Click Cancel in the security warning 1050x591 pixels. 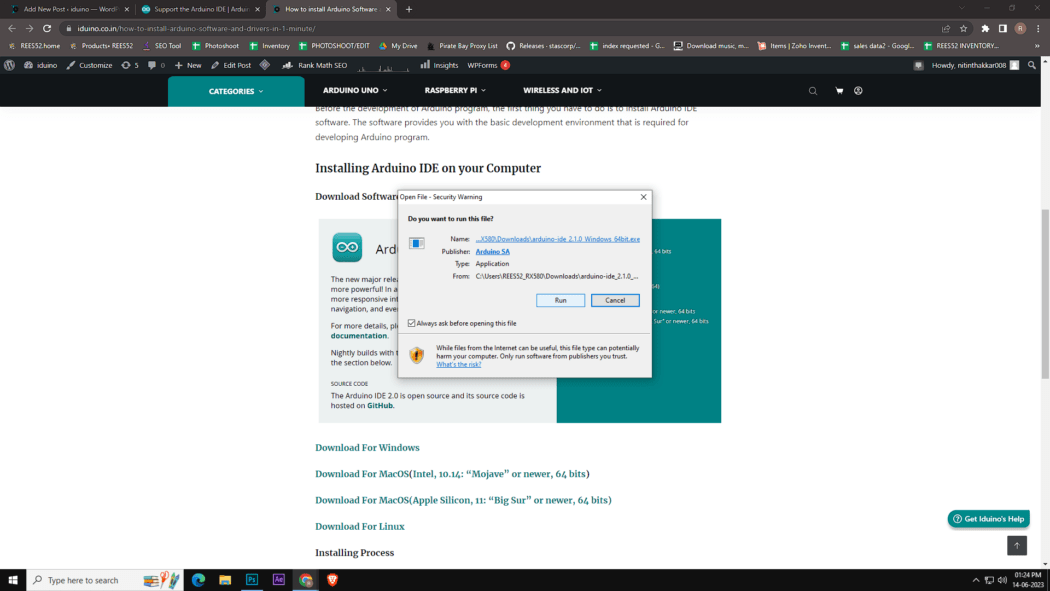pyautogui.click(x=615, y=300)
